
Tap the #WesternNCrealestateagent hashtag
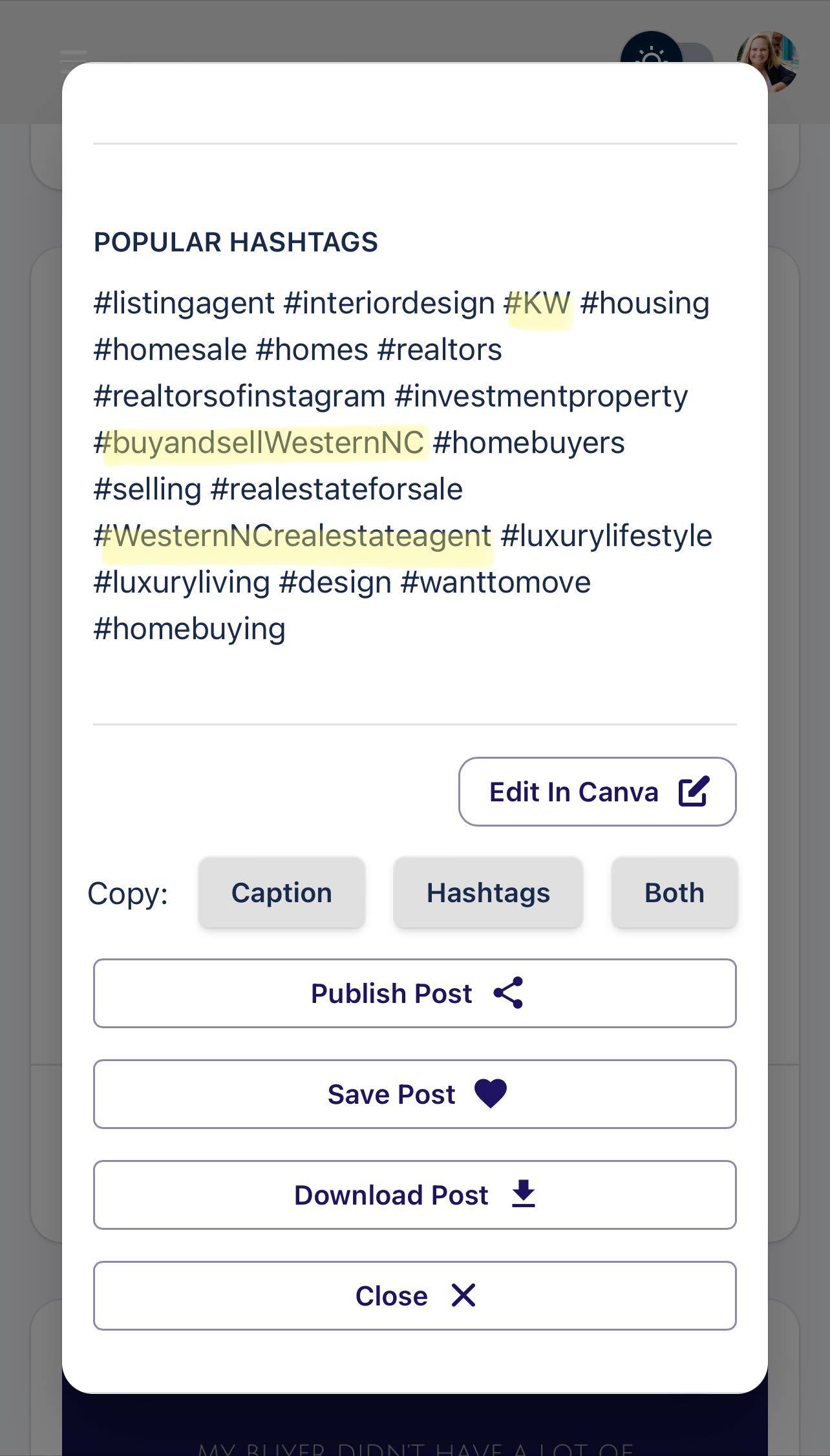tap(292, 536)
